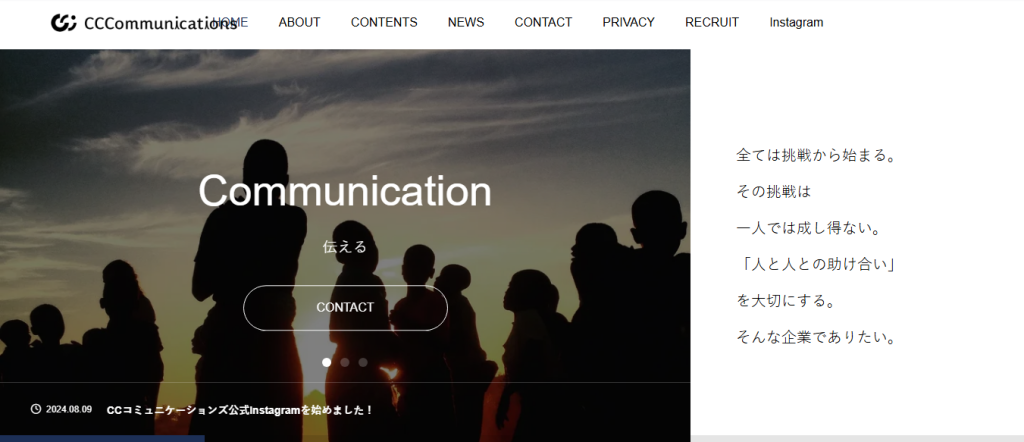
Task: Open the ABOUT menu item
Action: (x=299, y=22)
